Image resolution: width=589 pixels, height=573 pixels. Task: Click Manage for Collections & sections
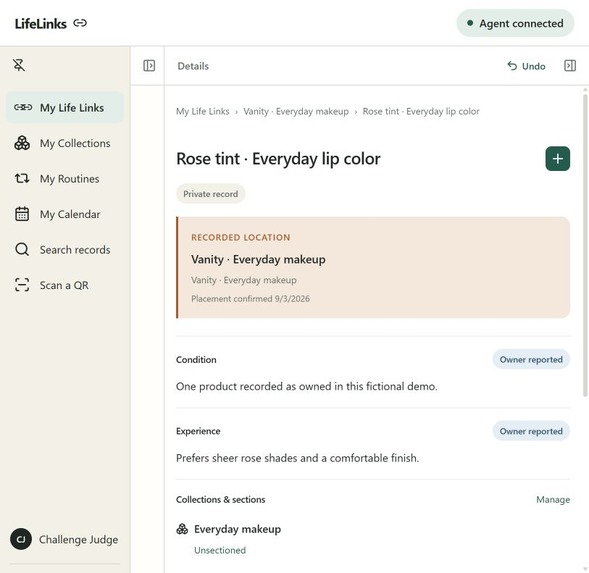pos(553,500)
